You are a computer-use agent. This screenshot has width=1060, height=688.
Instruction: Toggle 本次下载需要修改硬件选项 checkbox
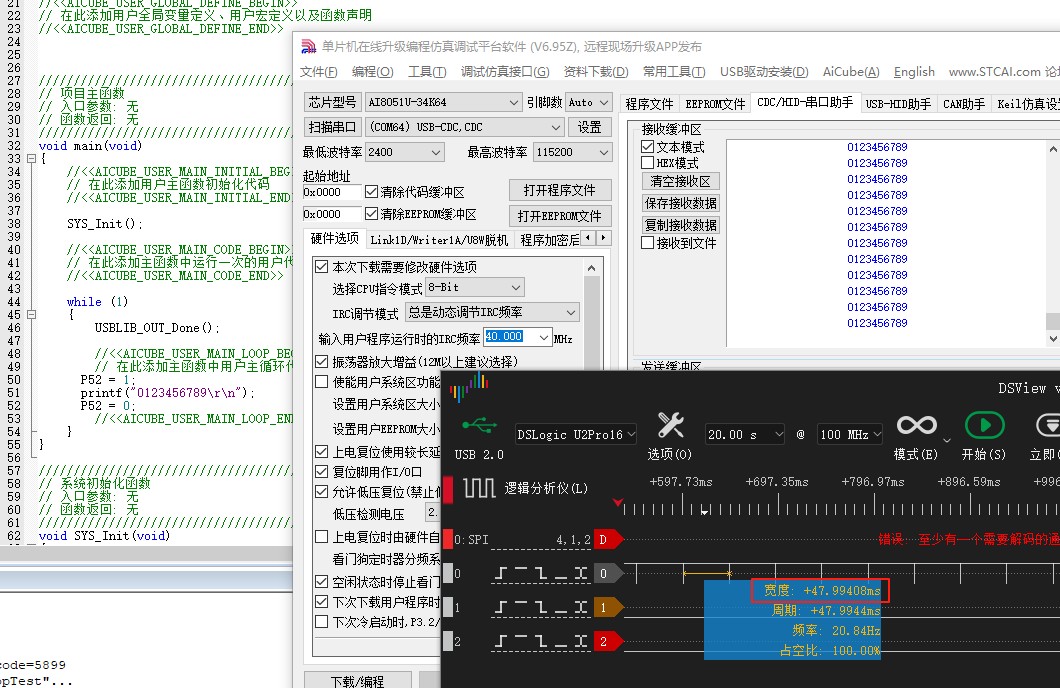[322, 267]
